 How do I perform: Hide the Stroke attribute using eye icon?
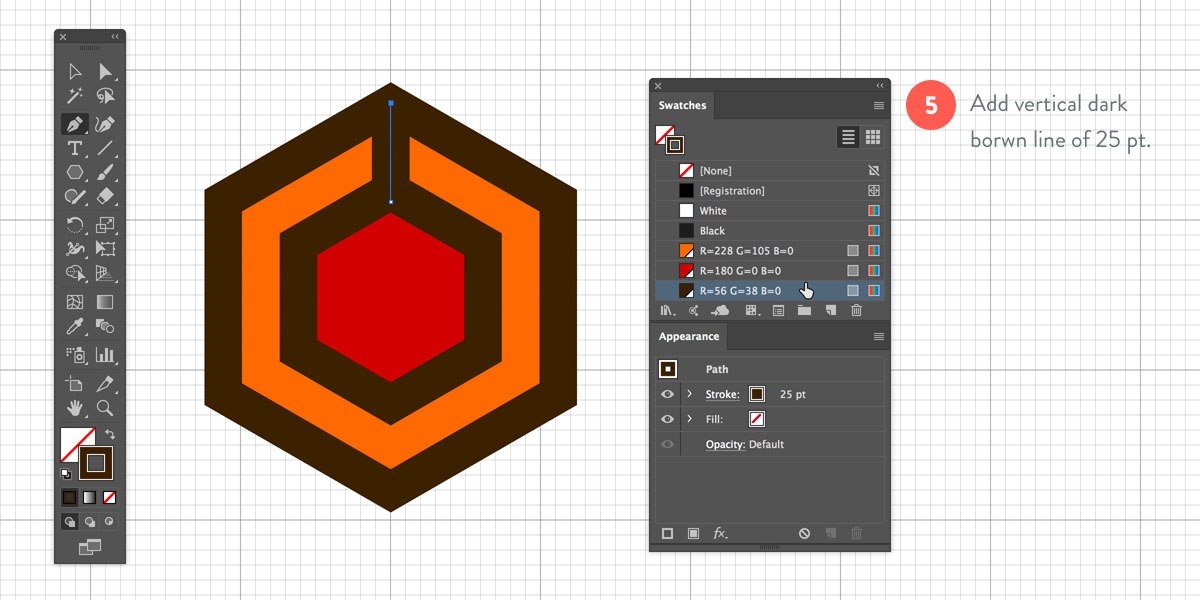click(x=667, y=394)
